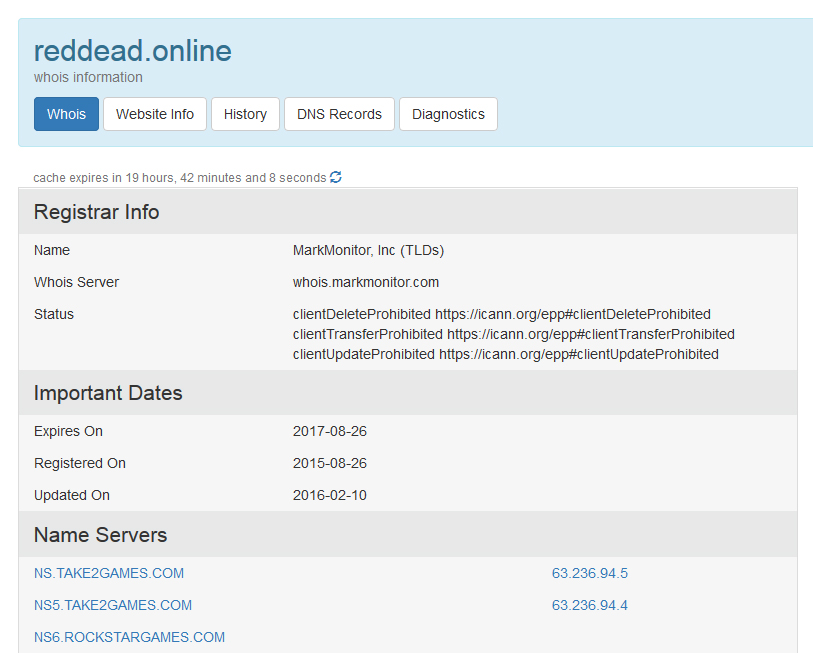813x653 pixels.
Task: Click the clientUpdateProhibited status line
Action: [506, 354]
